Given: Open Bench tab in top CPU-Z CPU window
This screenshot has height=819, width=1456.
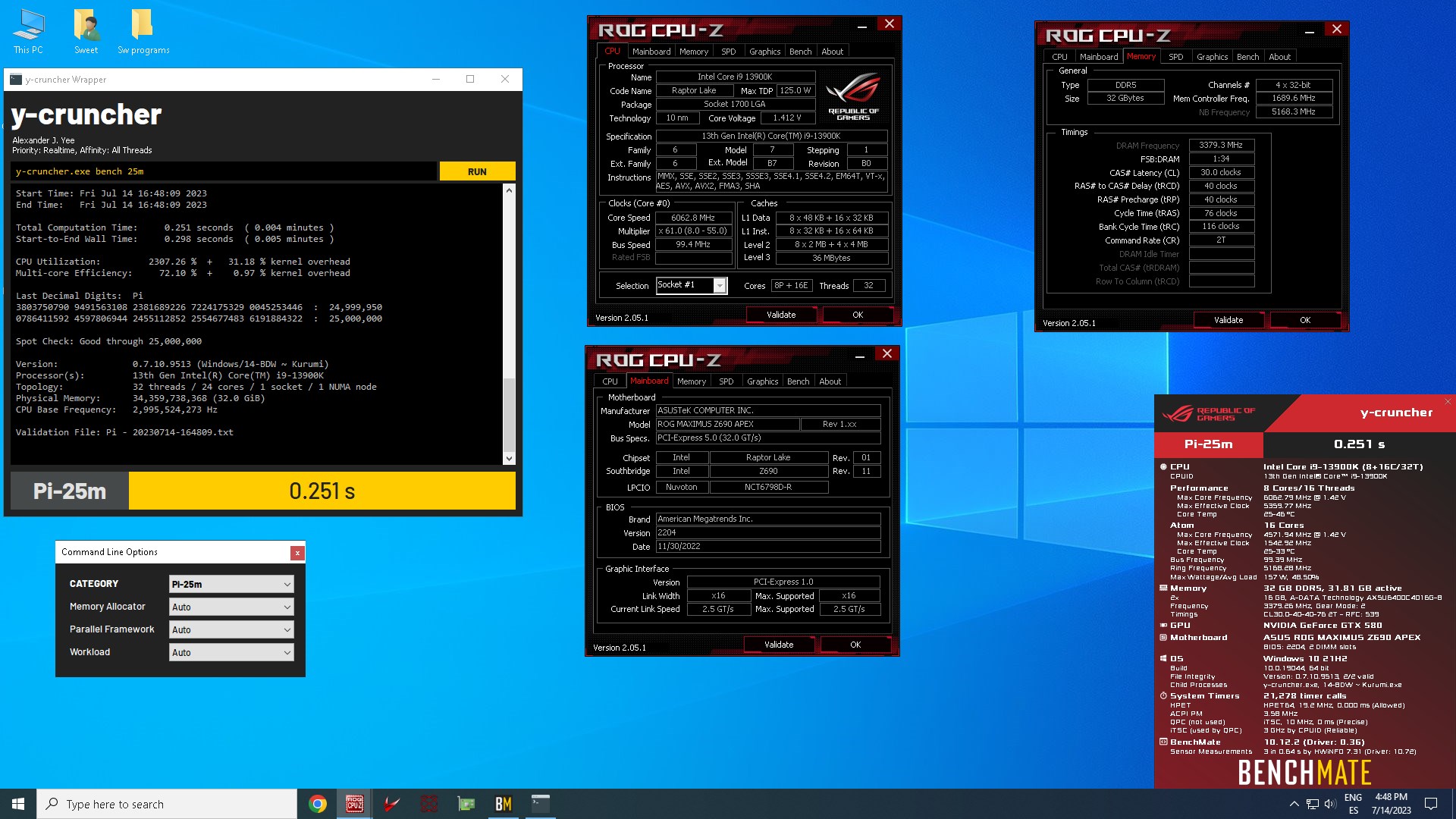Looking at the screenshot, I should (800, 52).
